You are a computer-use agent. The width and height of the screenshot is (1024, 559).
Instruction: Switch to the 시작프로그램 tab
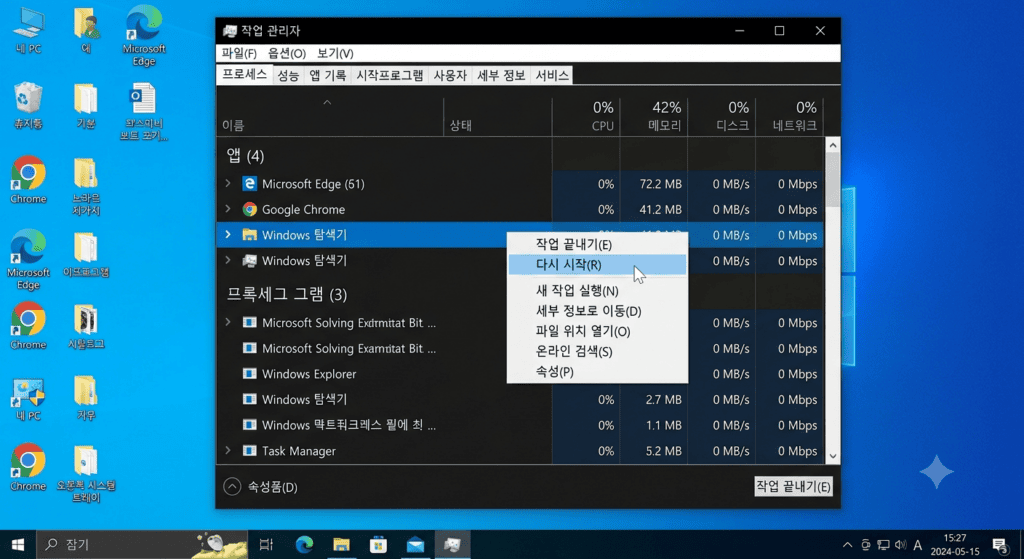point(390,76)
